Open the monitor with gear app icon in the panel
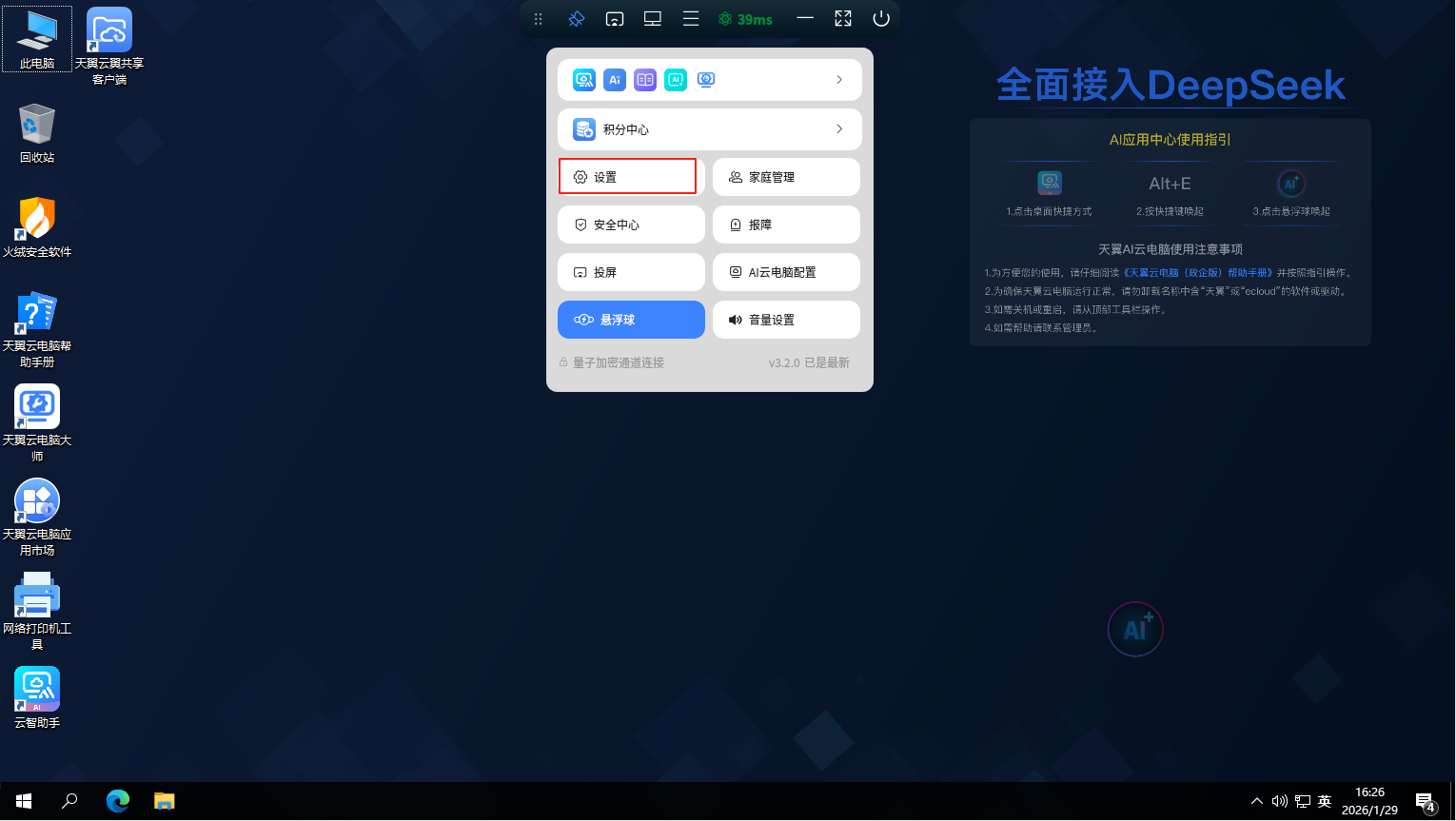The image size is (1456, 821). [706, 80]
